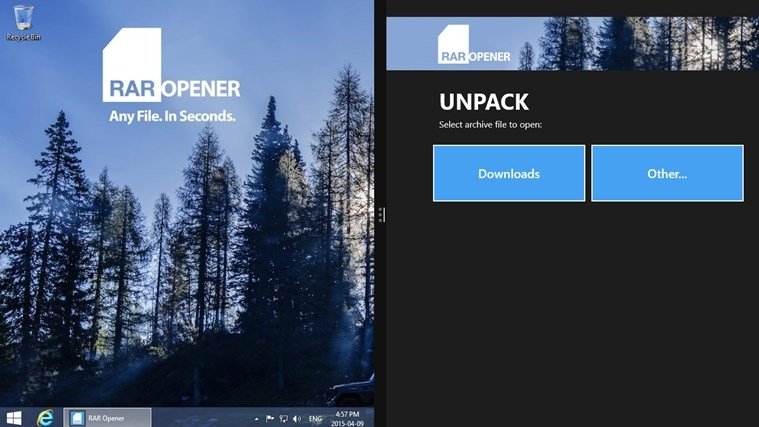
Task: Show hidden system tray icons
Action: point(256,419)
